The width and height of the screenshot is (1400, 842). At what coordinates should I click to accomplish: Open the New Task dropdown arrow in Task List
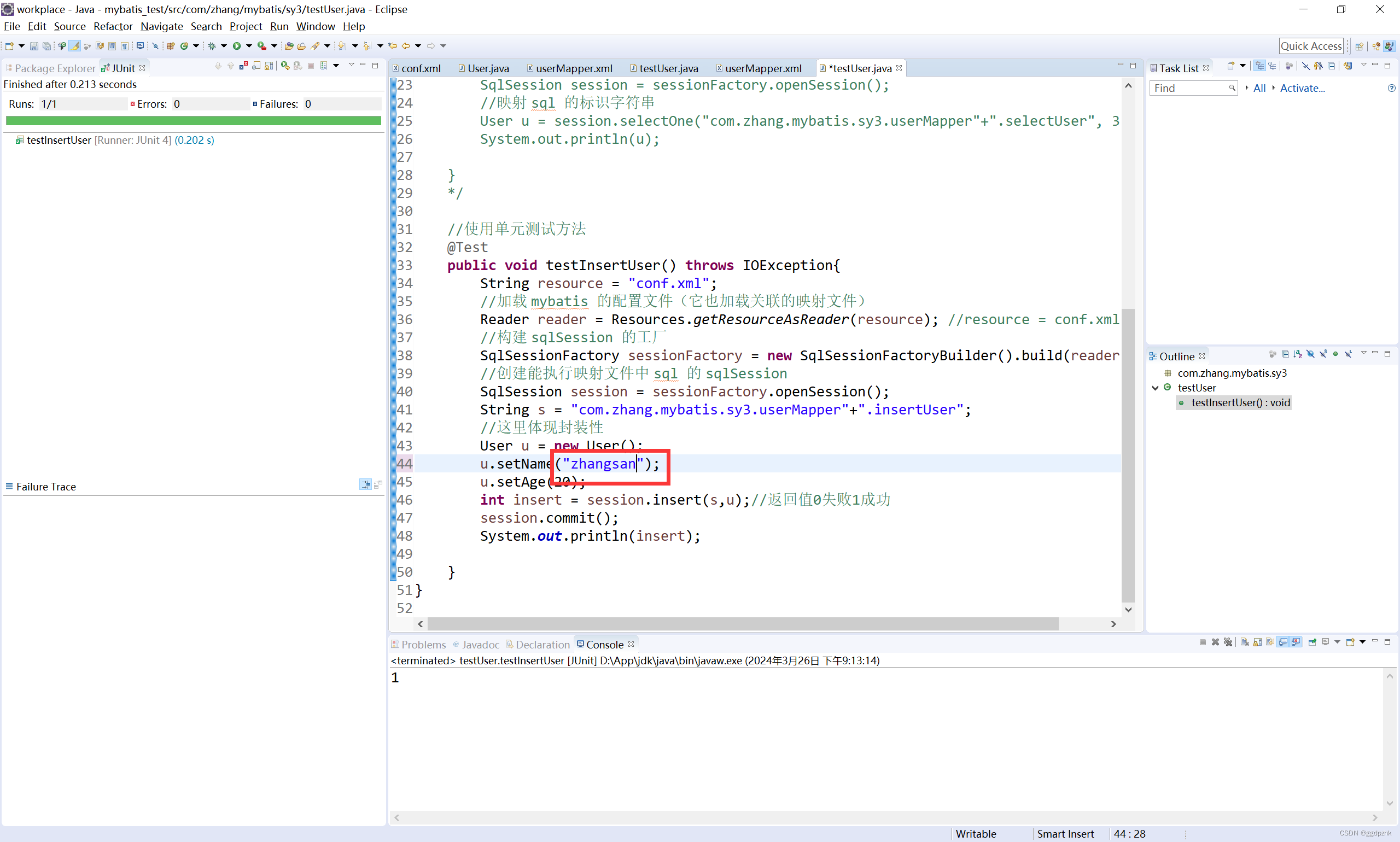1243,66
